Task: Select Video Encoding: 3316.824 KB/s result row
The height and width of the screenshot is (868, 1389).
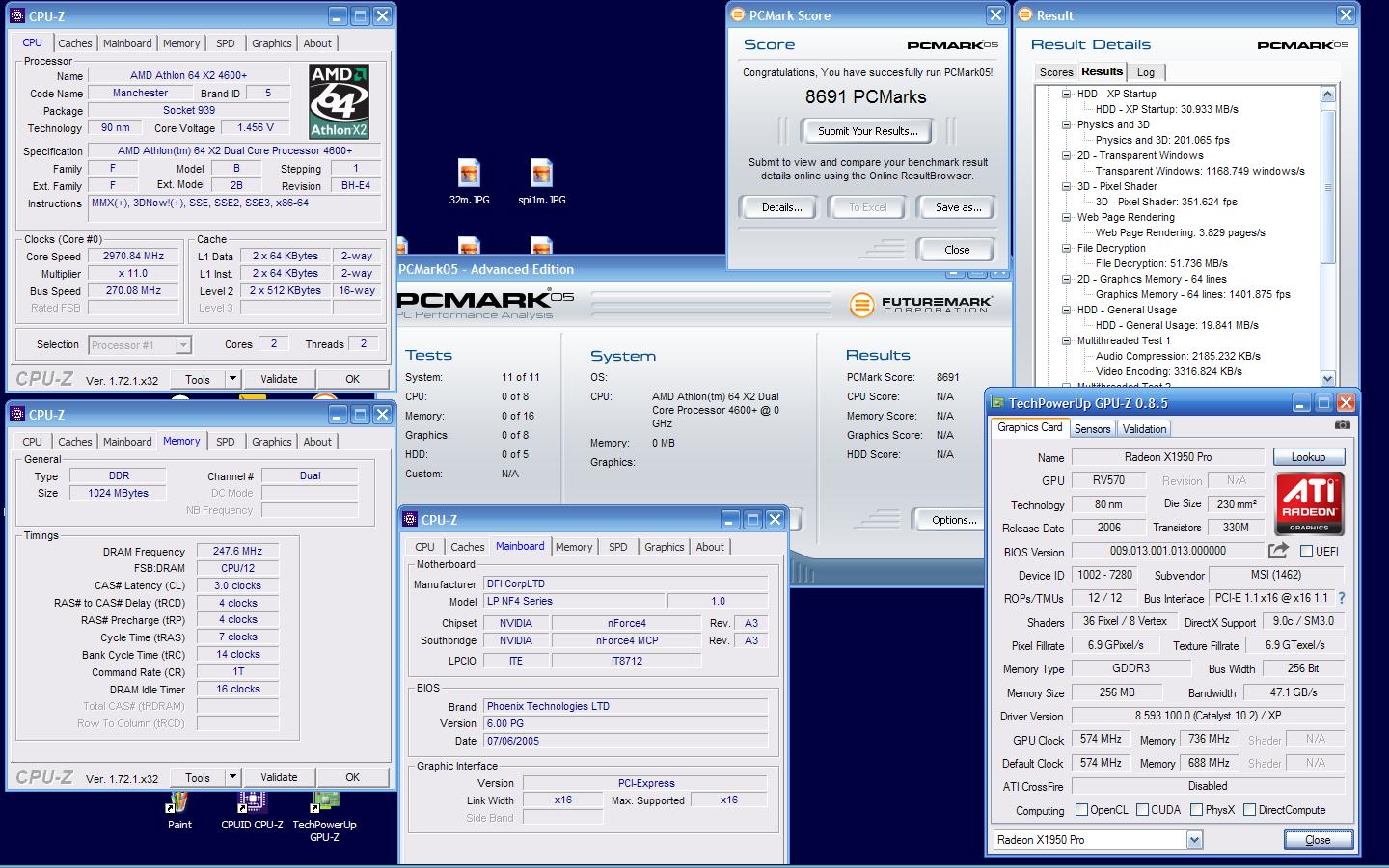Action: pyautogui.click(x=1168, y=371)
